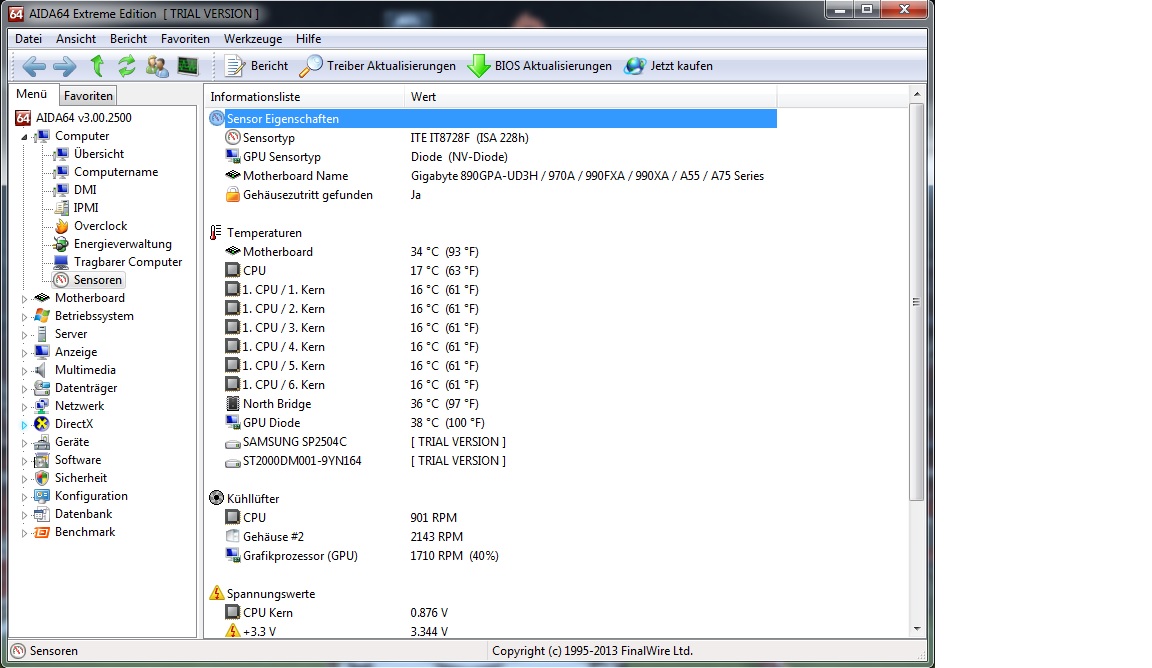Viewport: 1152px width, 668px height.
Task: Collapse the Computer tree node
Action: point(24,137)
